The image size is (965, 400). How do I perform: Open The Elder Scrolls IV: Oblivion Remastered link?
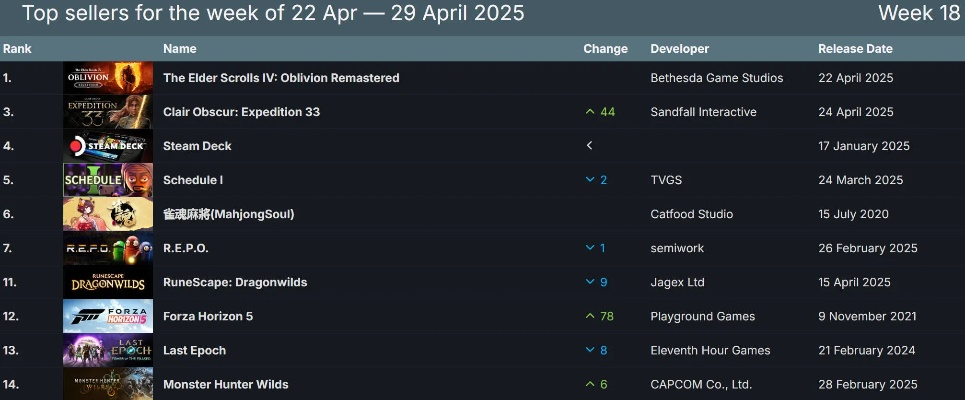tap(281, 78)
